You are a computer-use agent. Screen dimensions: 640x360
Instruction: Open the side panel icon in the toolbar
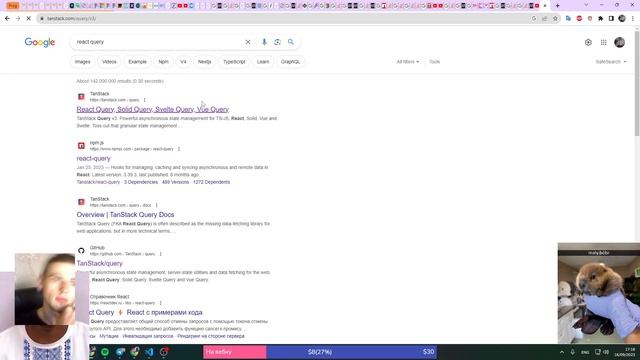point(611,18)
